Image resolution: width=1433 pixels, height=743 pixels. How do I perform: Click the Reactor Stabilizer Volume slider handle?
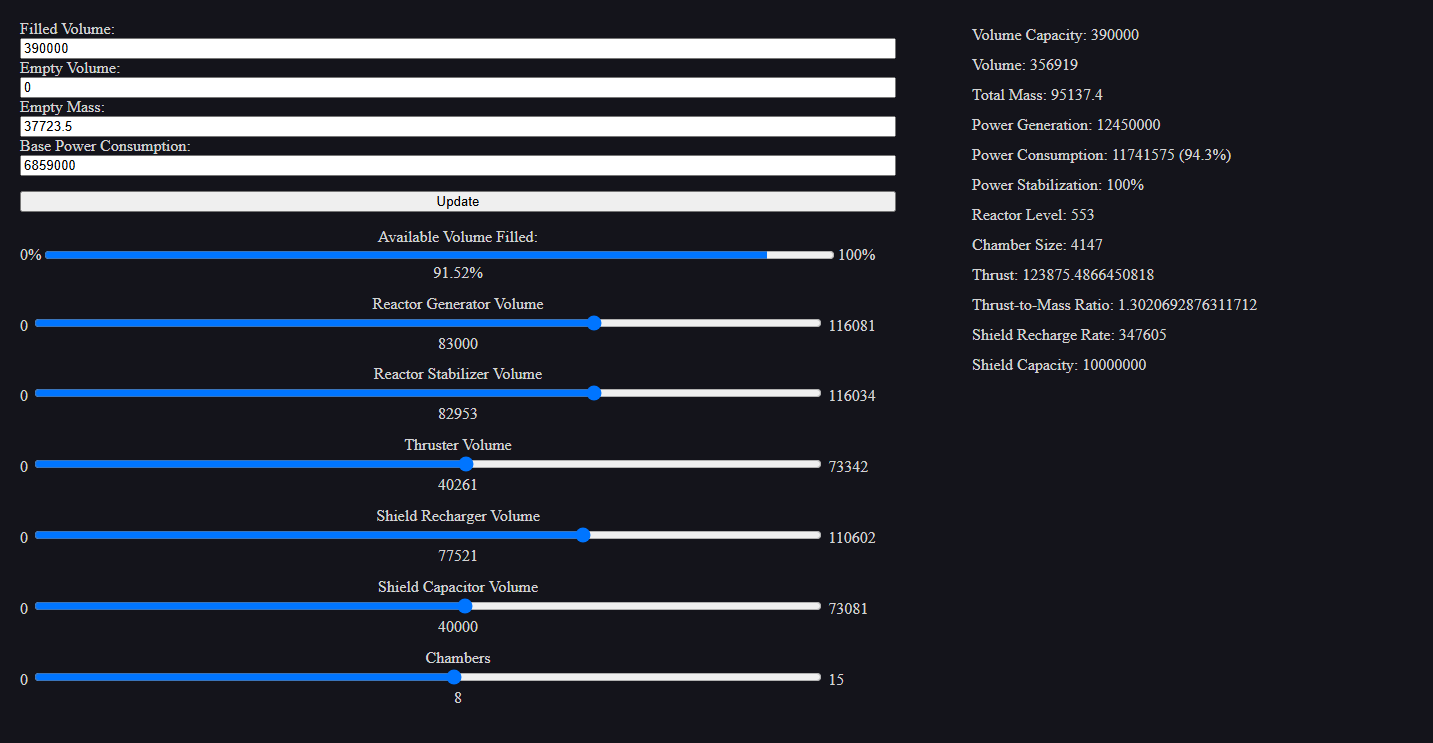click(x=594, y=393)
